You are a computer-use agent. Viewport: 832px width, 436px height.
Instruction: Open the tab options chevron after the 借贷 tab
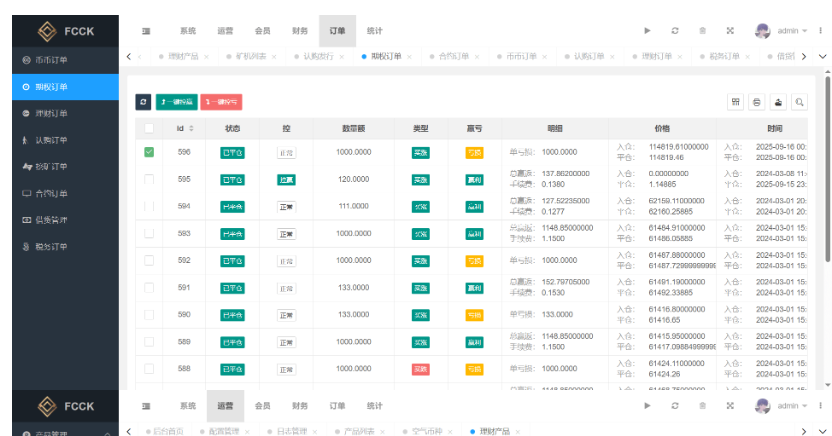822,57
